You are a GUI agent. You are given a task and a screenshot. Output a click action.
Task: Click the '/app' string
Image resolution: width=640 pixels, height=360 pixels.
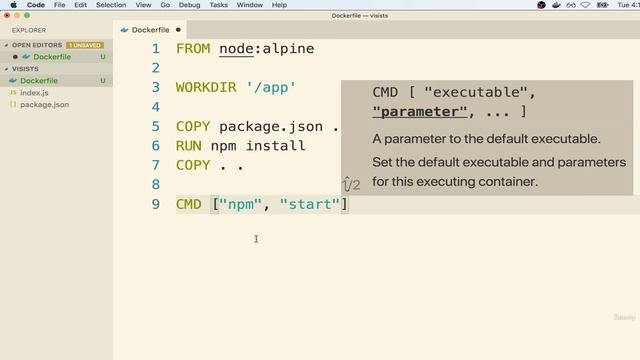click(x=271, y=87)
